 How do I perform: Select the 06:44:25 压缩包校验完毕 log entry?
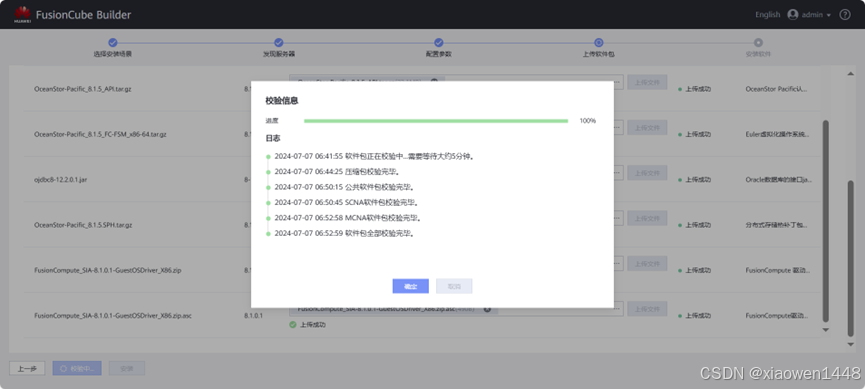tap(337, 172)
